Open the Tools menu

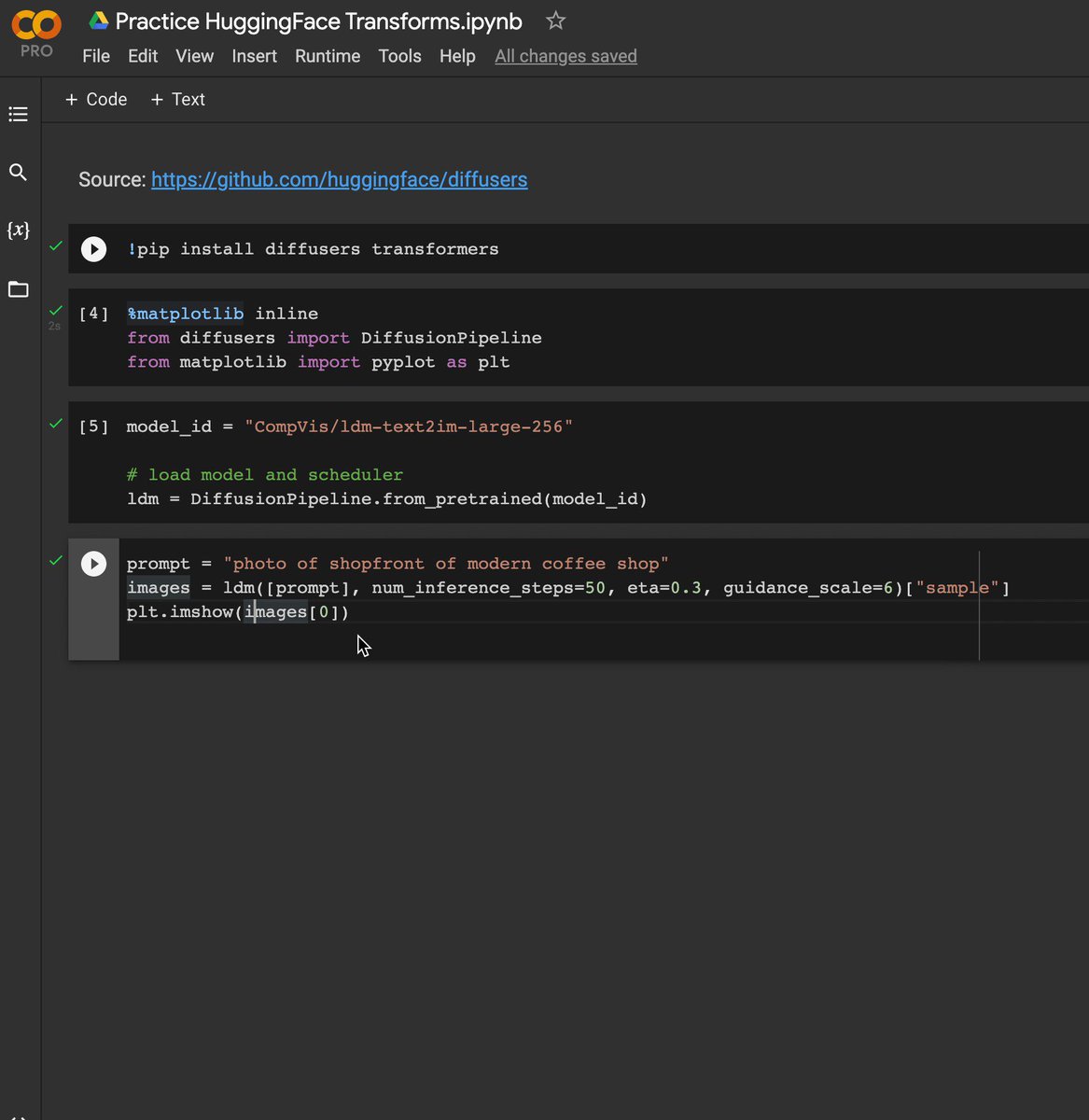399,56
